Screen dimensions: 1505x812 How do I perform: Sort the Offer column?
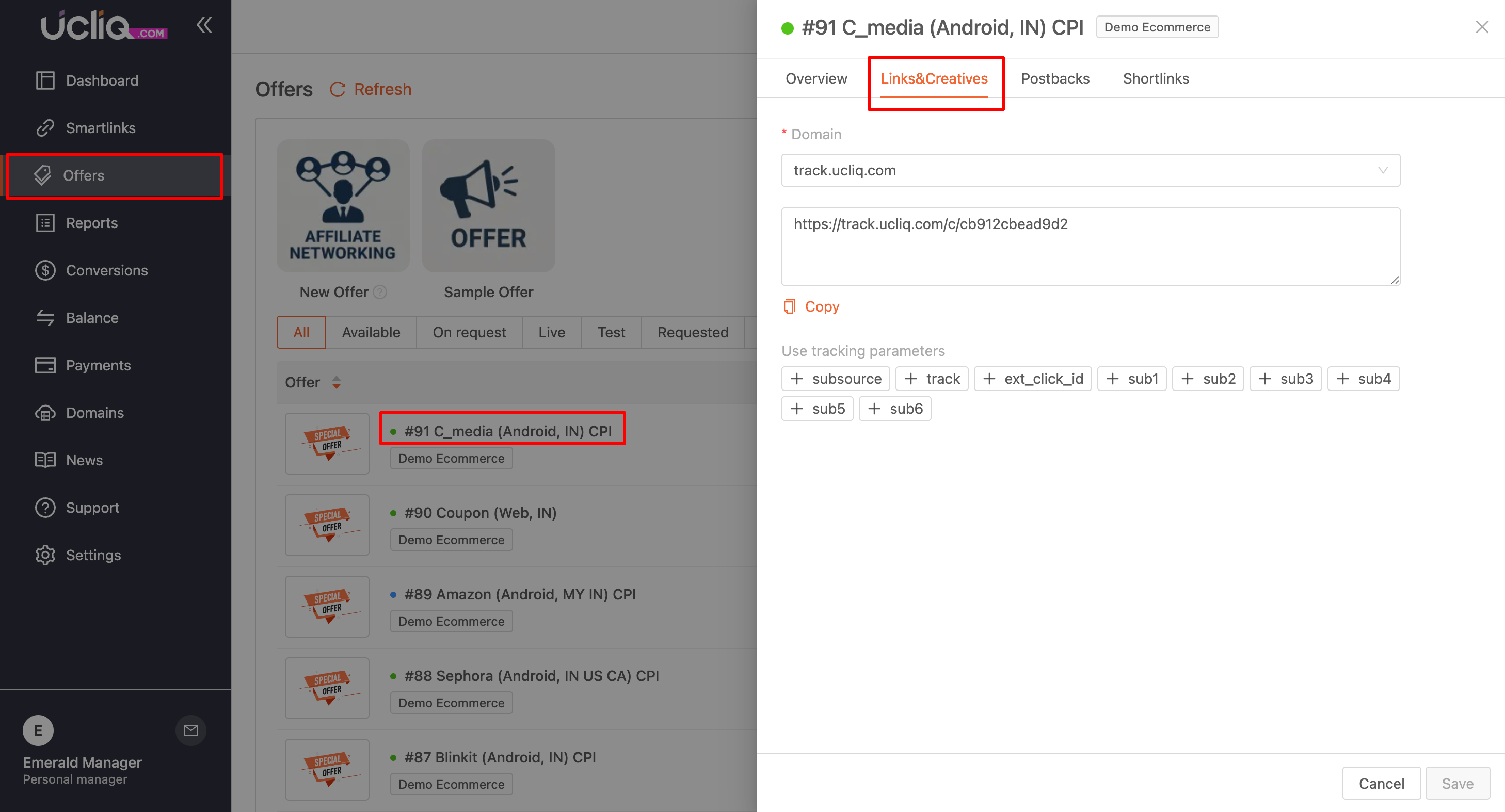[x=336, y=382]
